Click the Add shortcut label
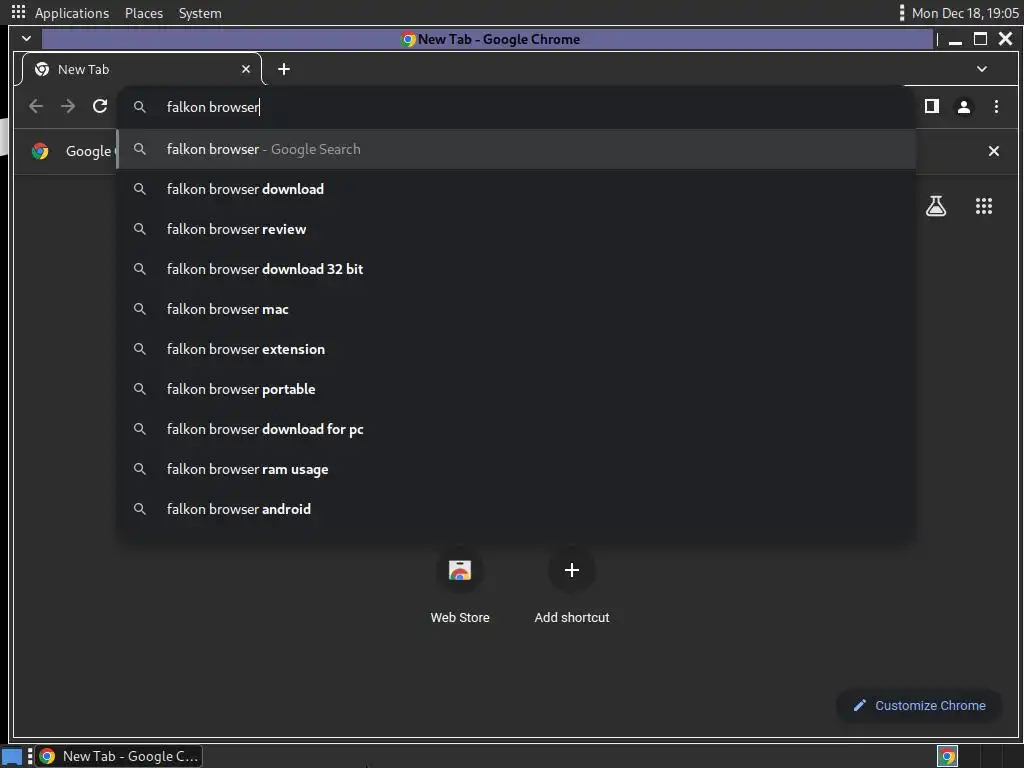 click(571, 617)
